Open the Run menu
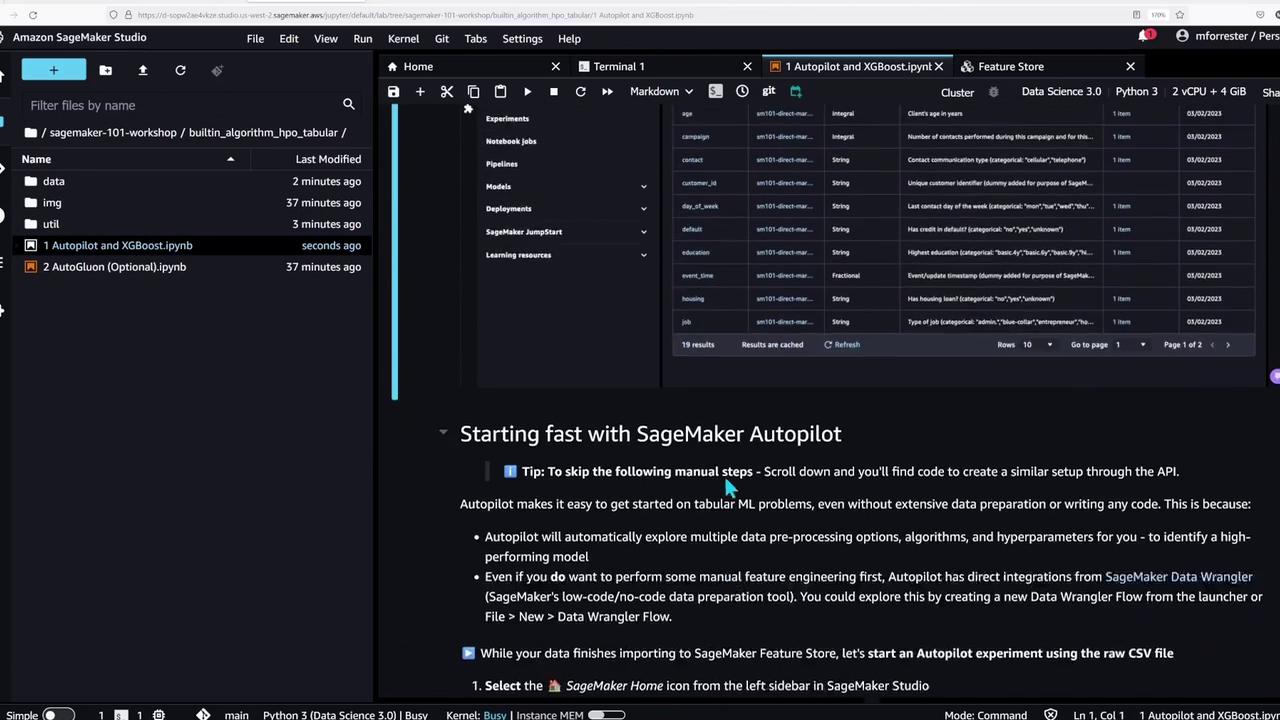The width and height of the screenshot is (1280, 720). click(x=363, y=39)
